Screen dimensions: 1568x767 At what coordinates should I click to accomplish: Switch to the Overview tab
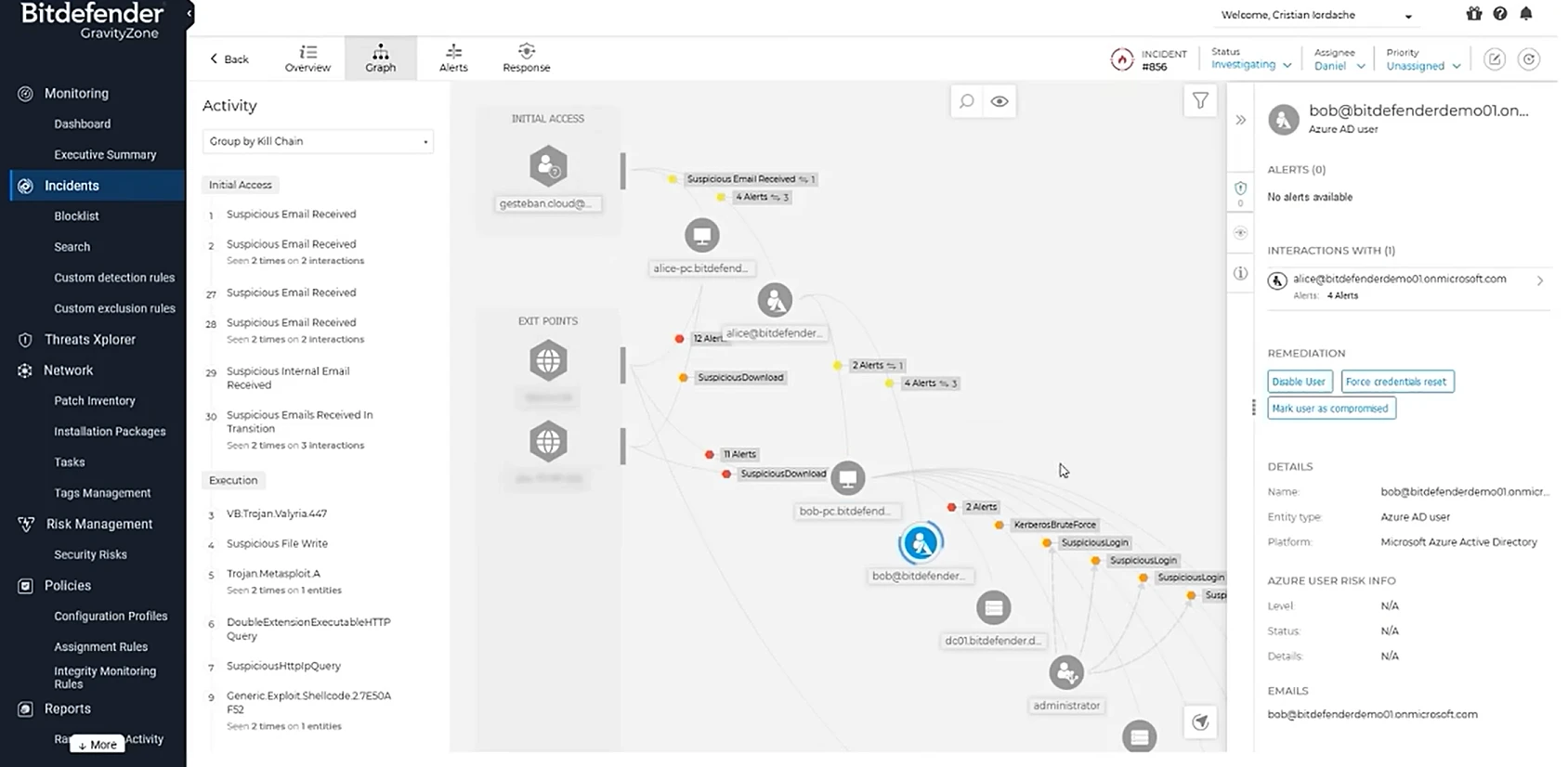click(x=307, y=58)
